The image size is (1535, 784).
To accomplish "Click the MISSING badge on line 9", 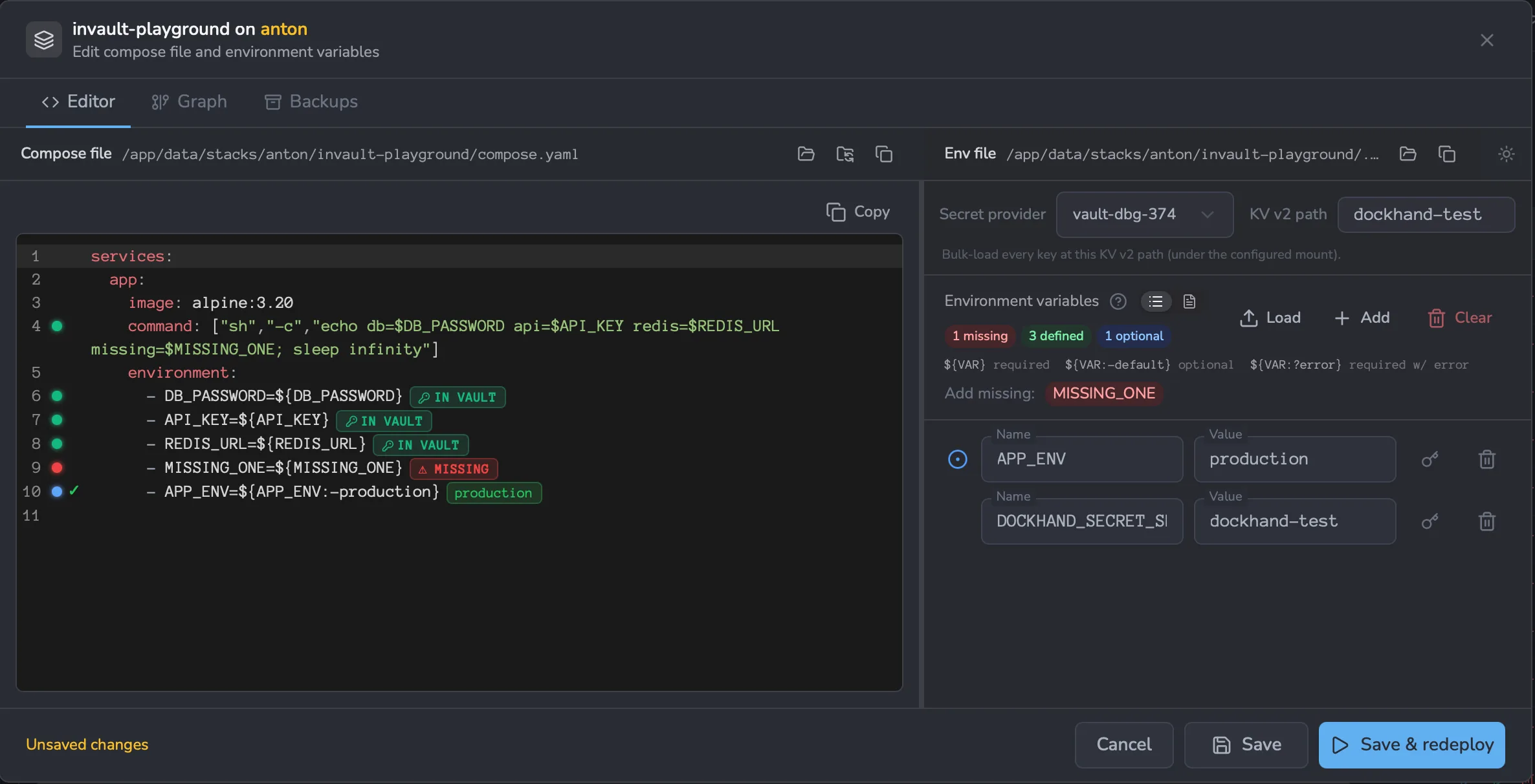I will 454,469.
